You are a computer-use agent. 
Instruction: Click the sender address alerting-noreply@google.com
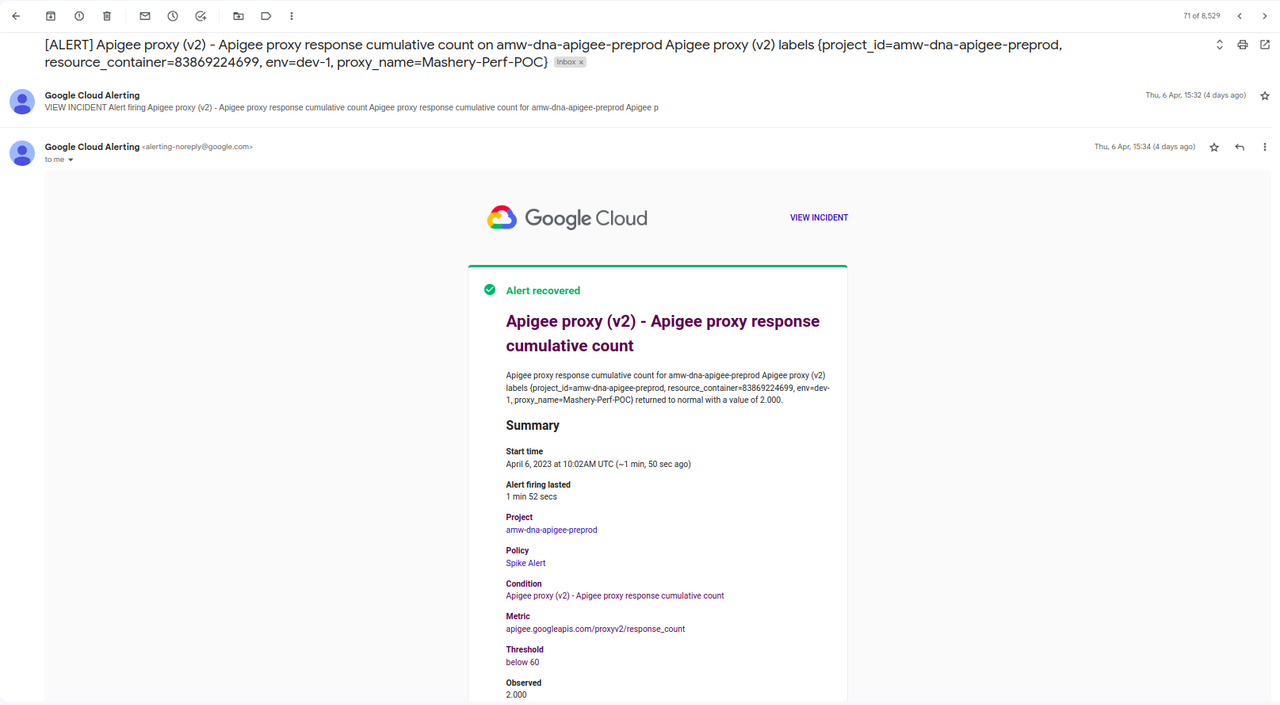pos(197,147)
